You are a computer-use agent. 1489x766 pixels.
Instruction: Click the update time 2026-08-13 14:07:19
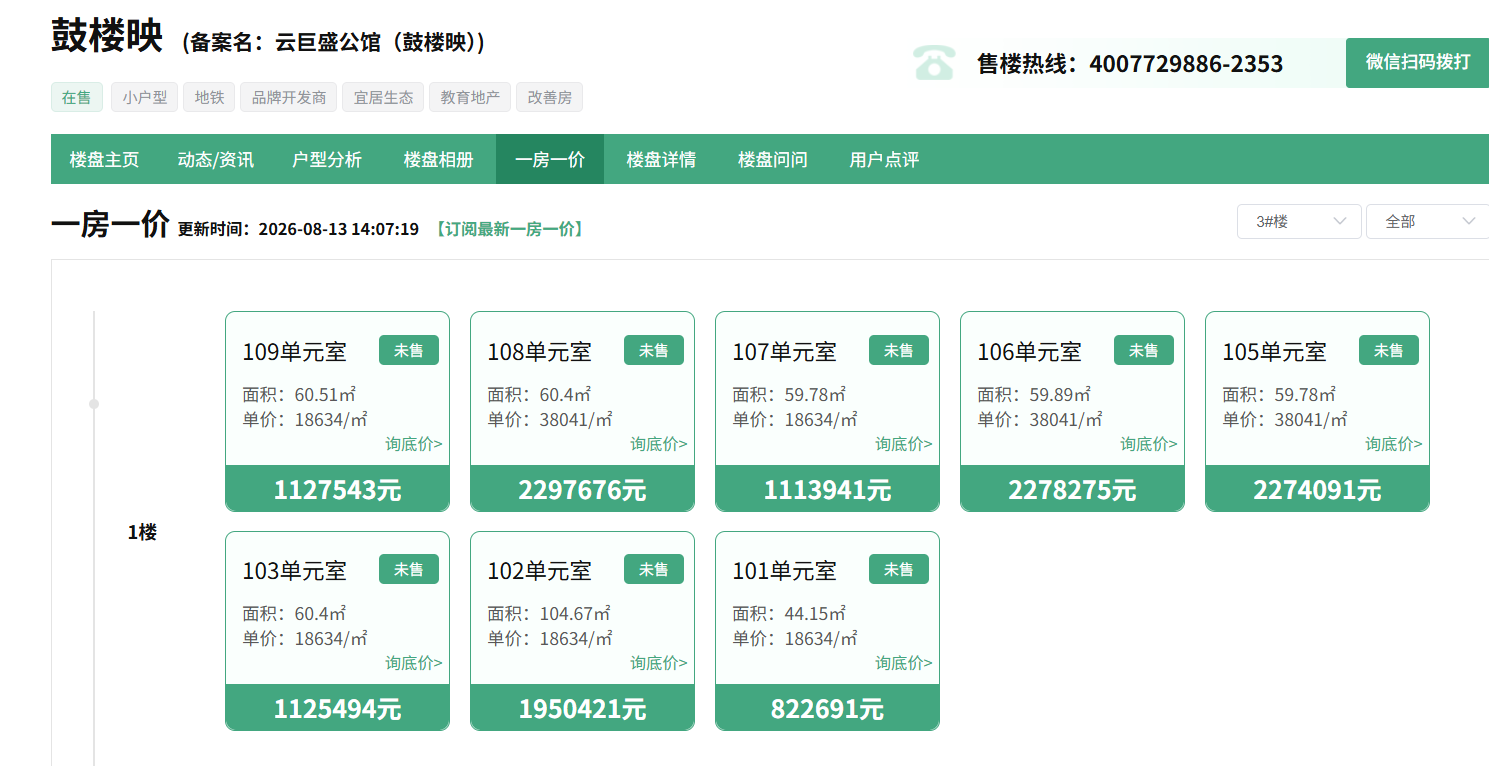tap(339, 229)
